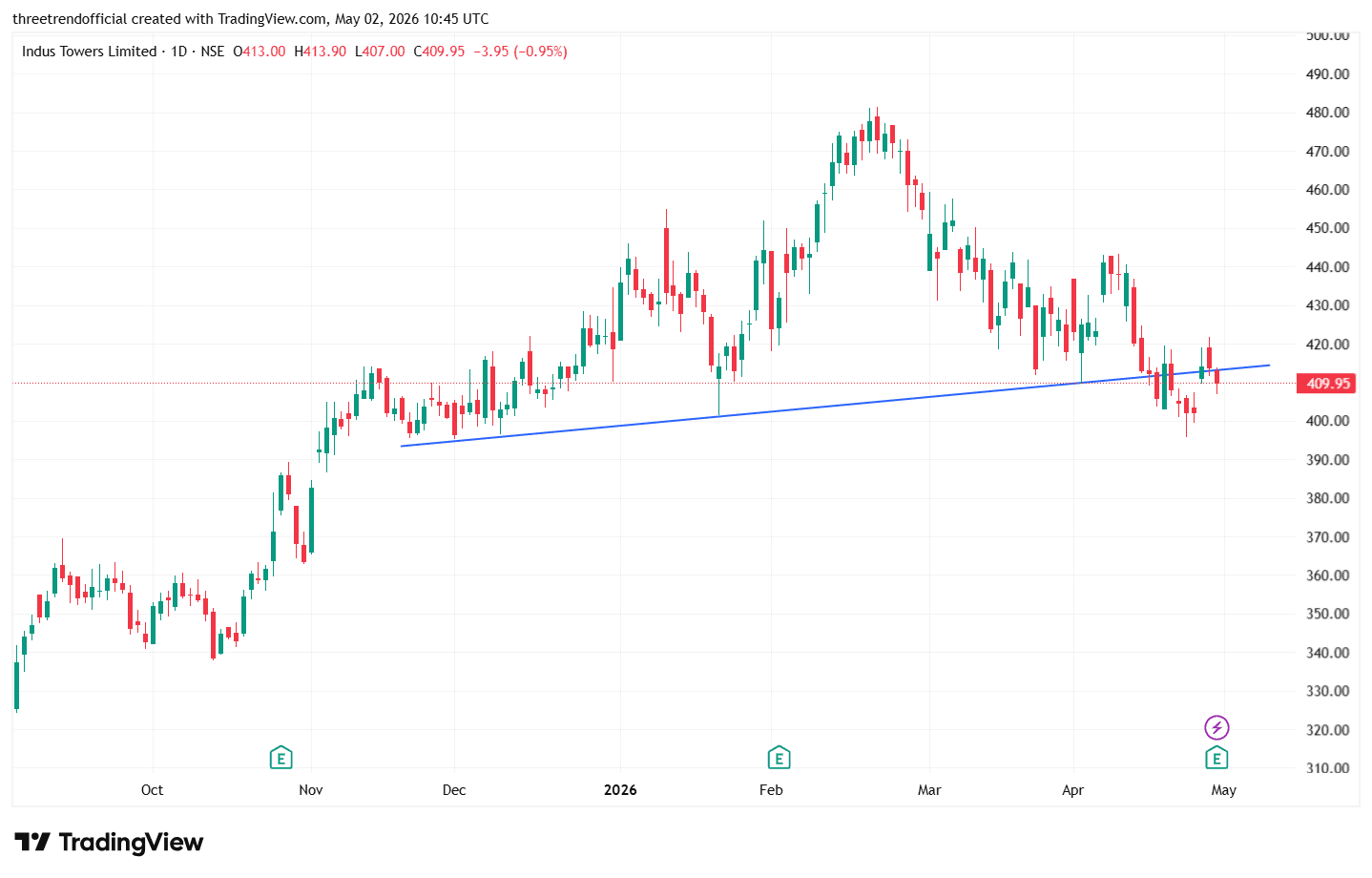Click the 480.00 price axis label
Image resolution: width=1372 pixels, height=878 pixels.
(1327, 113)
